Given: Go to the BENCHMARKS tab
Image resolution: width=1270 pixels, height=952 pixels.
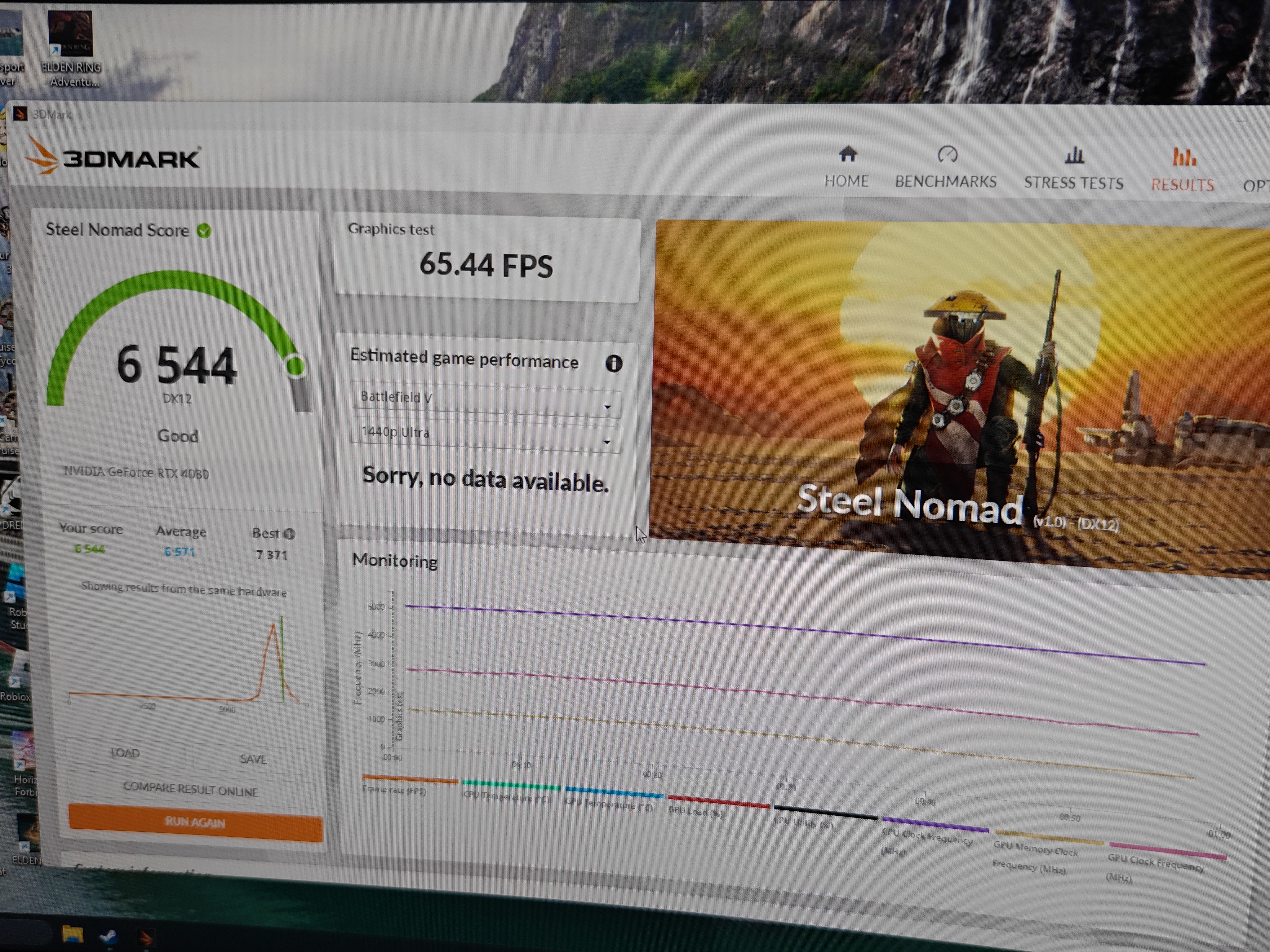Looking at the screenshot, I should (946, 181).
